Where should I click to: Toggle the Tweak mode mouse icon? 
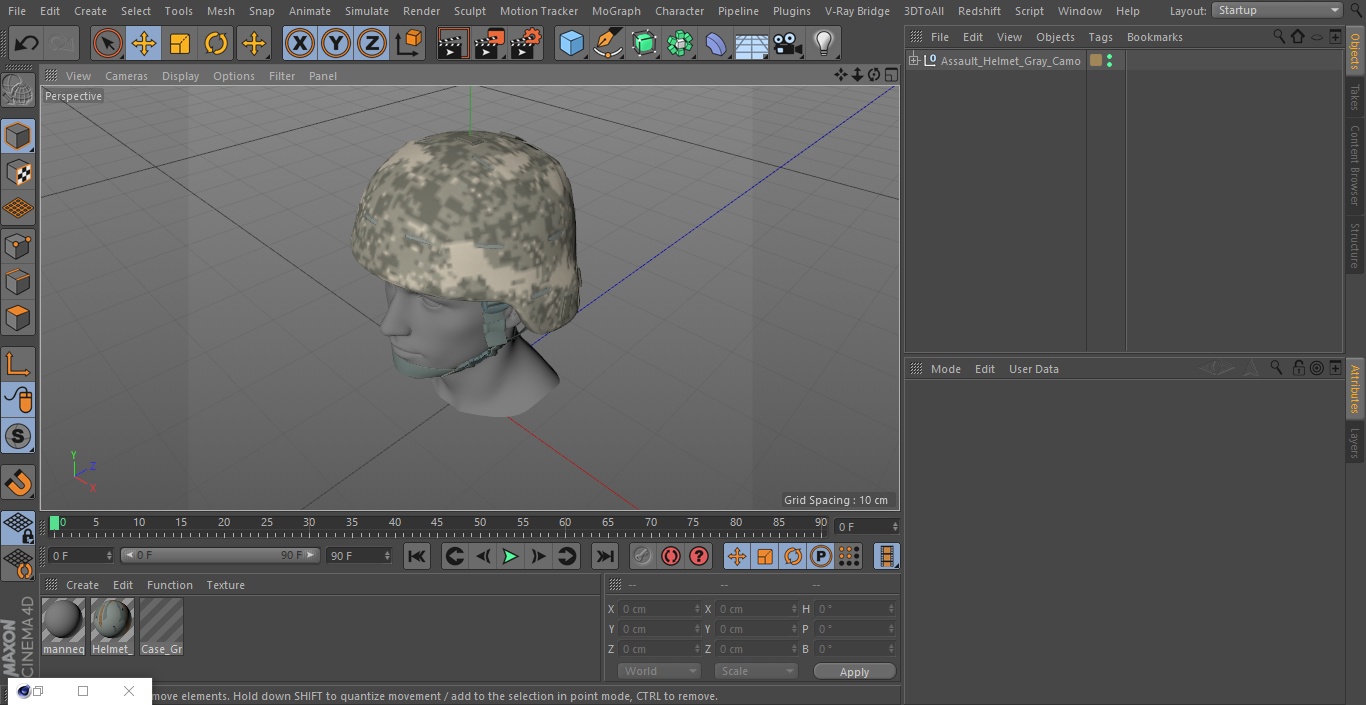18,400
